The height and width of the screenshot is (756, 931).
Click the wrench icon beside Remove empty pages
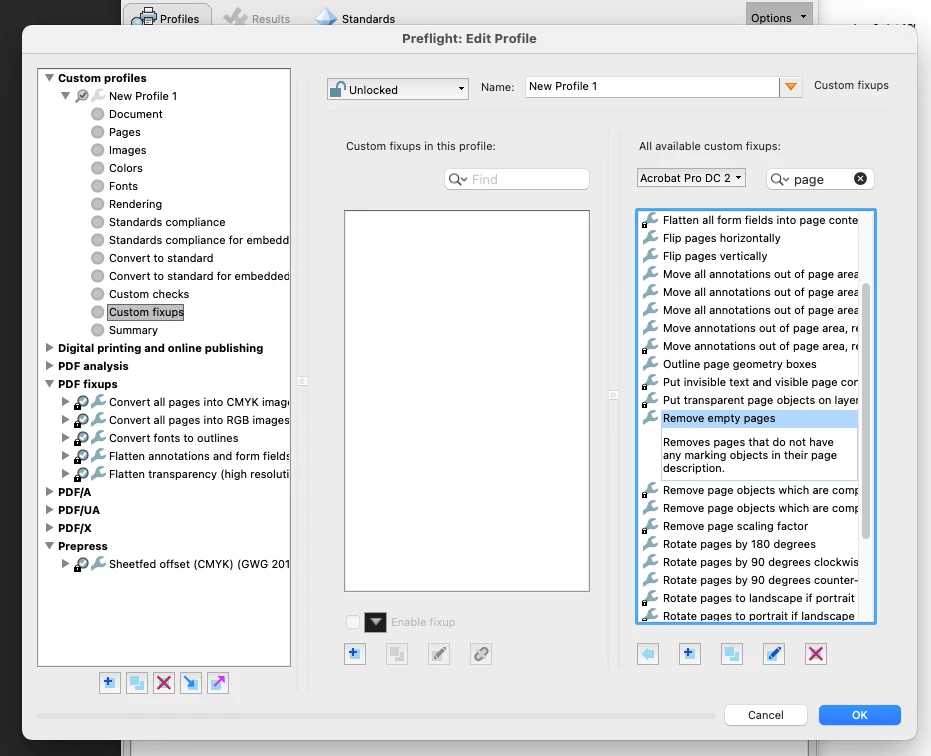point(650,418)
